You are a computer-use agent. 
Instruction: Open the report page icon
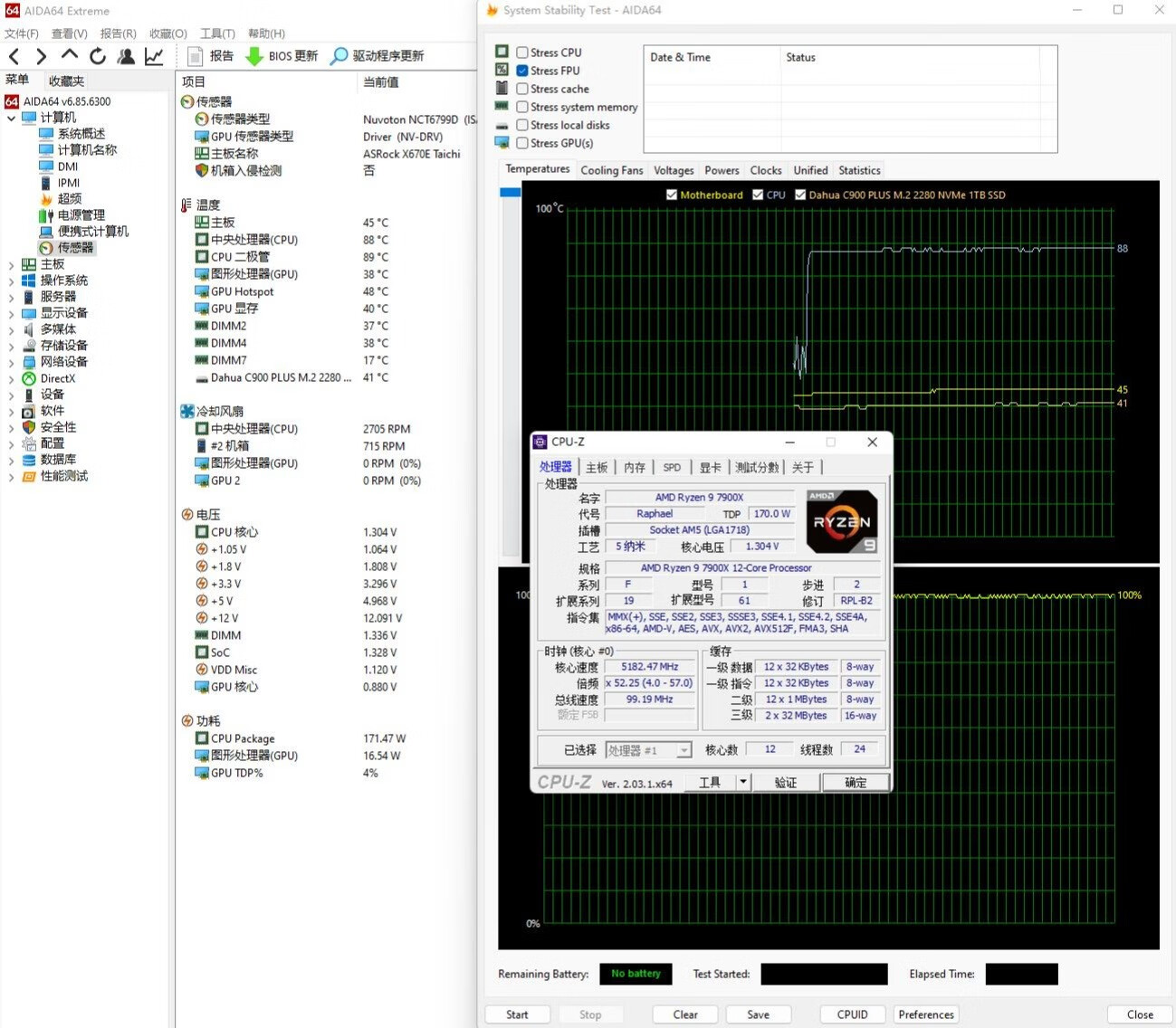tap(195, 56)
